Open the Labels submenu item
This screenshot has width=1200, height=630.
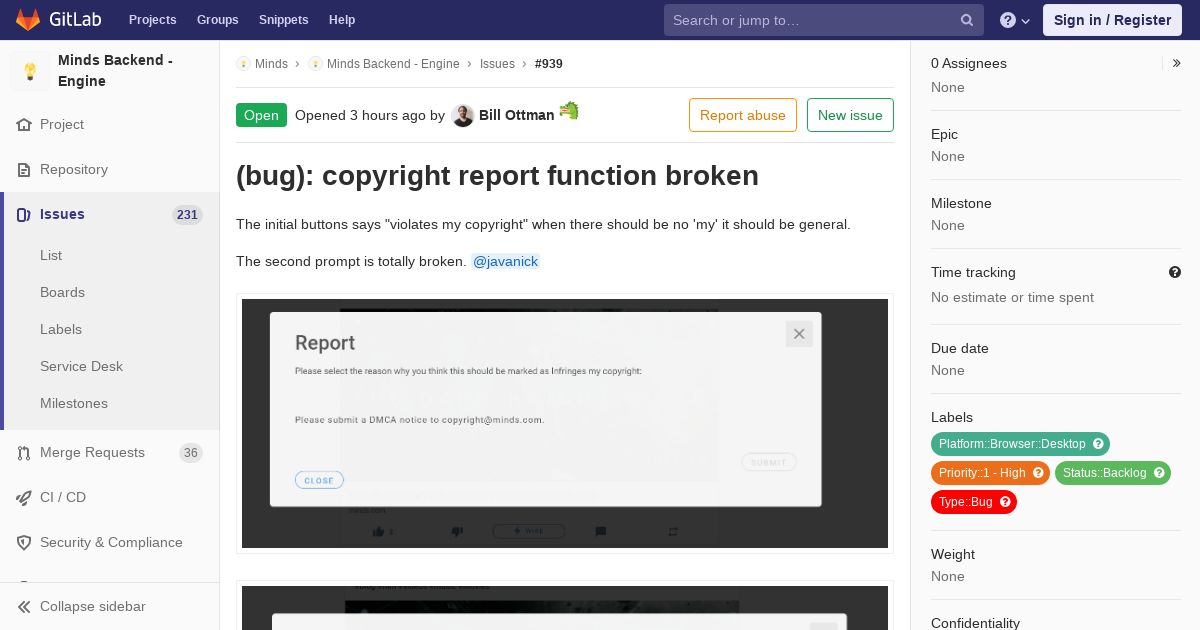coord(61,330)
